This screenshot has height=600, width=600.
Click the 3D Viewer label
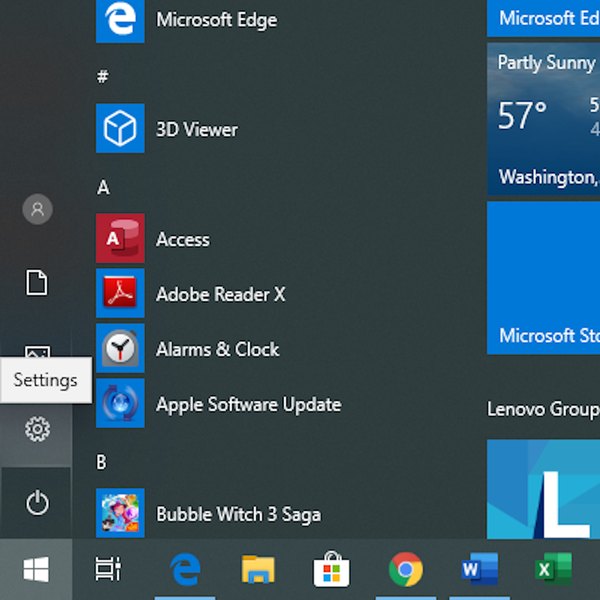pos(197,130)
